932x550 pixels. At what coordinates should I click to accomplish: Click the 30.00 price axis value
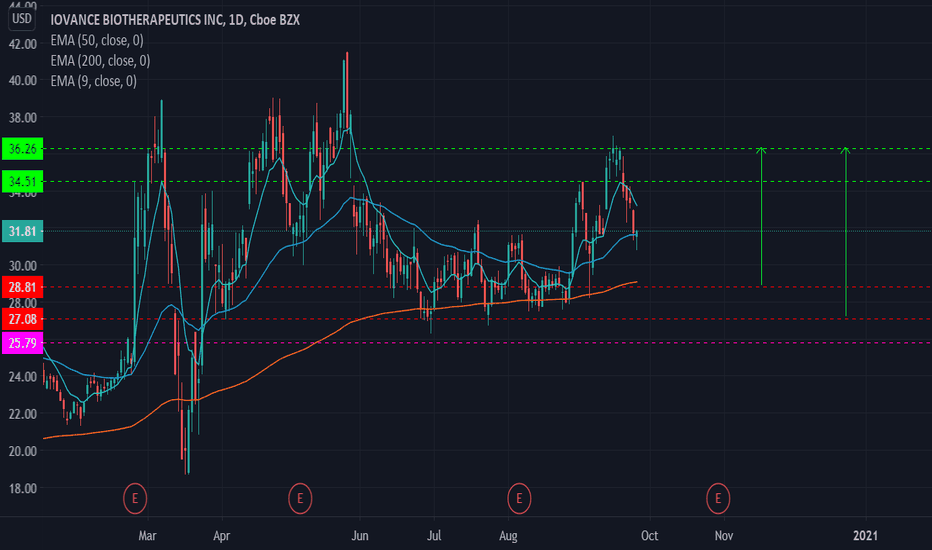coord(23,266)
